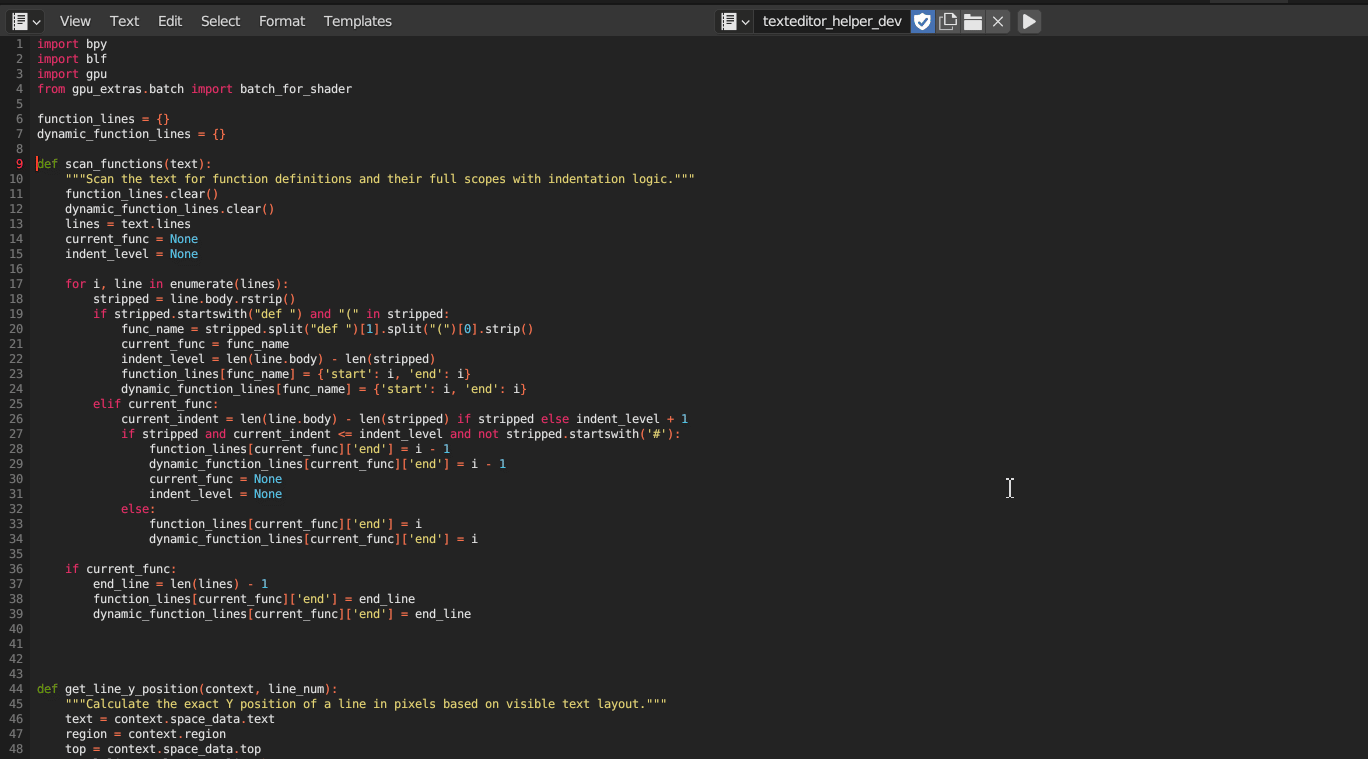
Task: Click 'stripped = line.body.rstrip()' line
Action: [x=195, y=299]
